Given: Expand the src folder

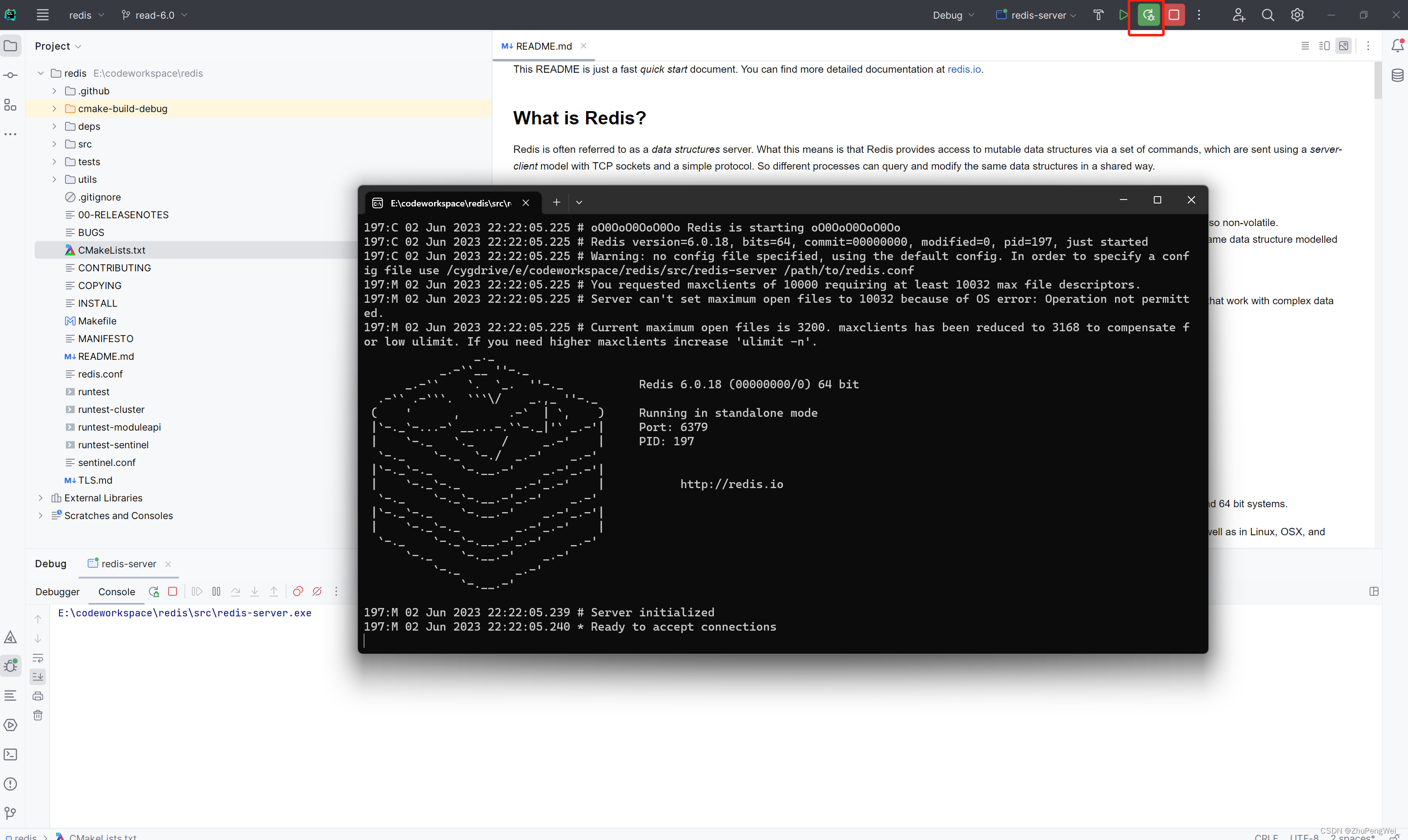Looking at the screenshot, I should (55, 145).
